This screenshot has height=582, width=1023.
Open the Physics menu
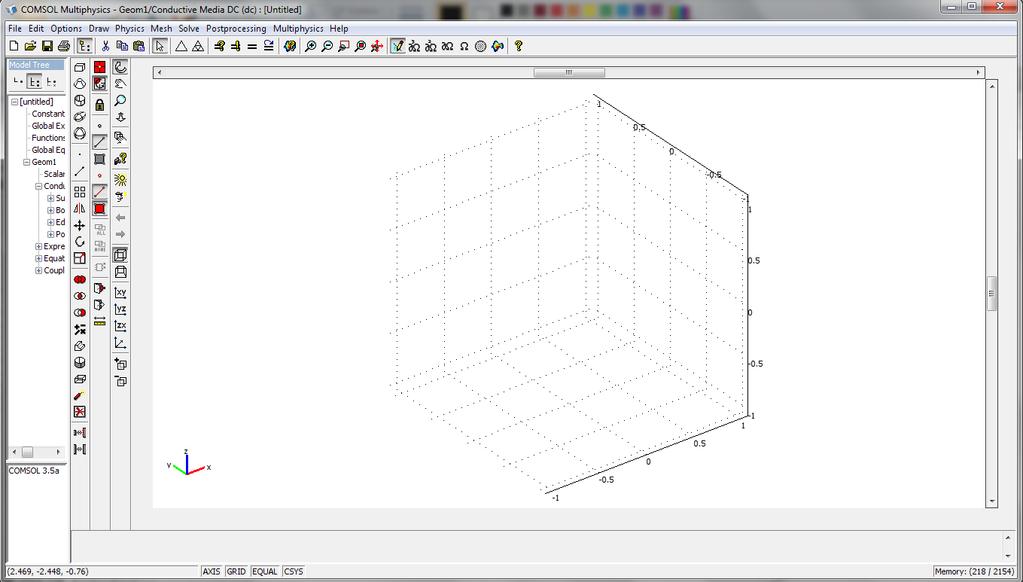129,29
